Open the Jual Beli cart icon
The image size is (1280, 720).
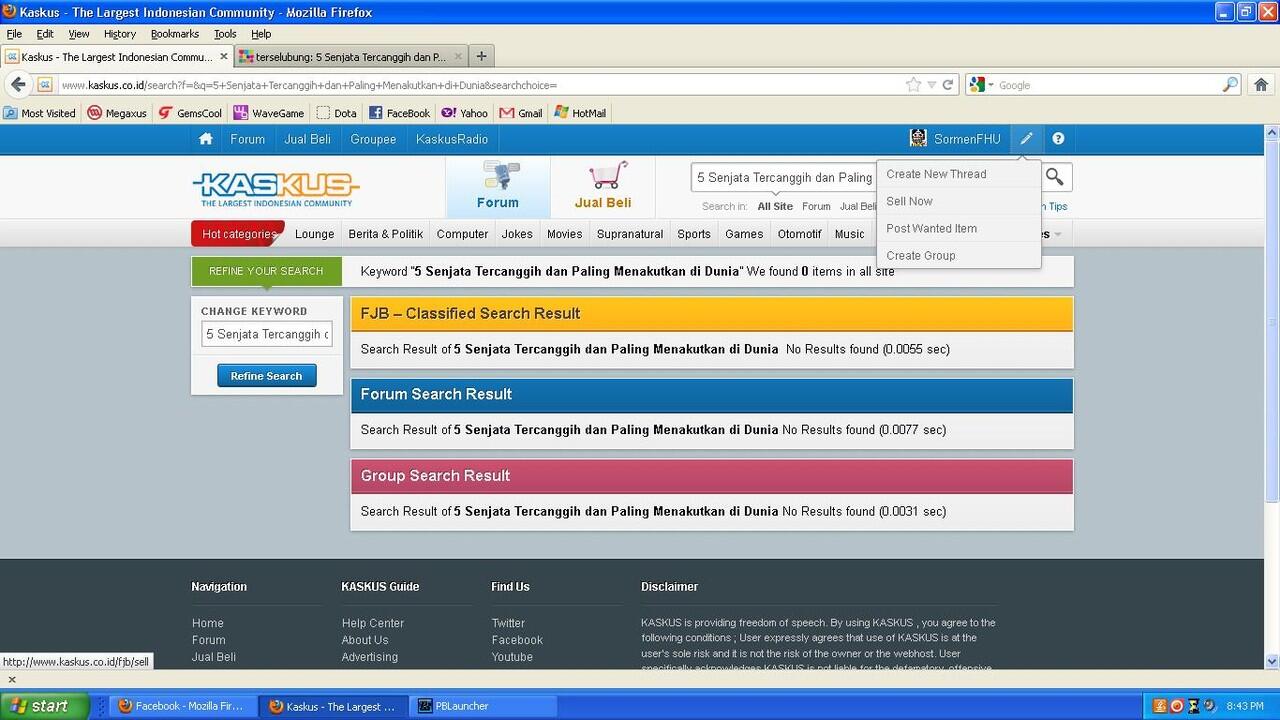click(602, 186)
